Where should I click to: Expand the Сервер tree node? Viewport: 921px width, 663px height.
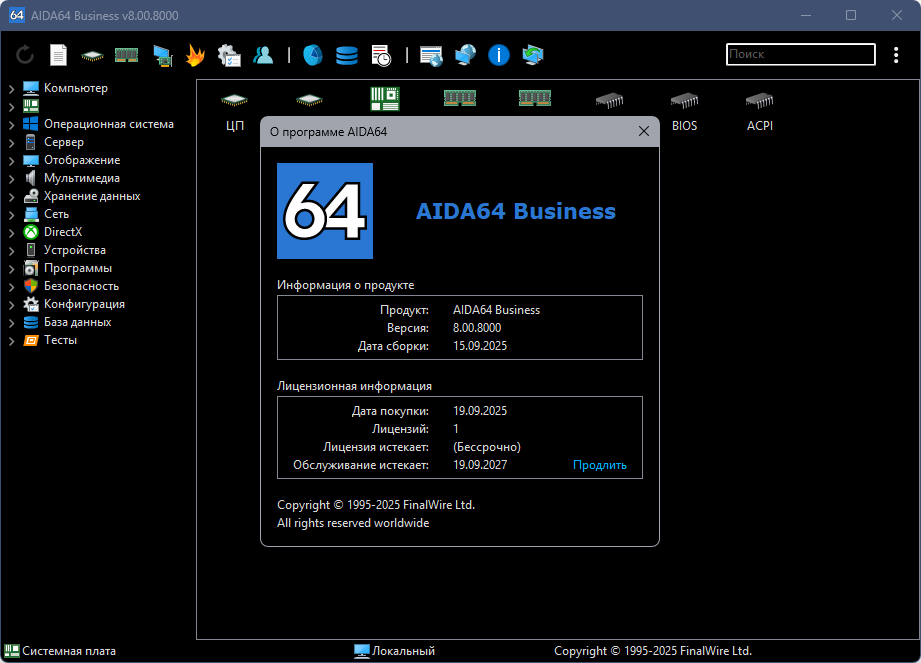click(x=11, y=143)
